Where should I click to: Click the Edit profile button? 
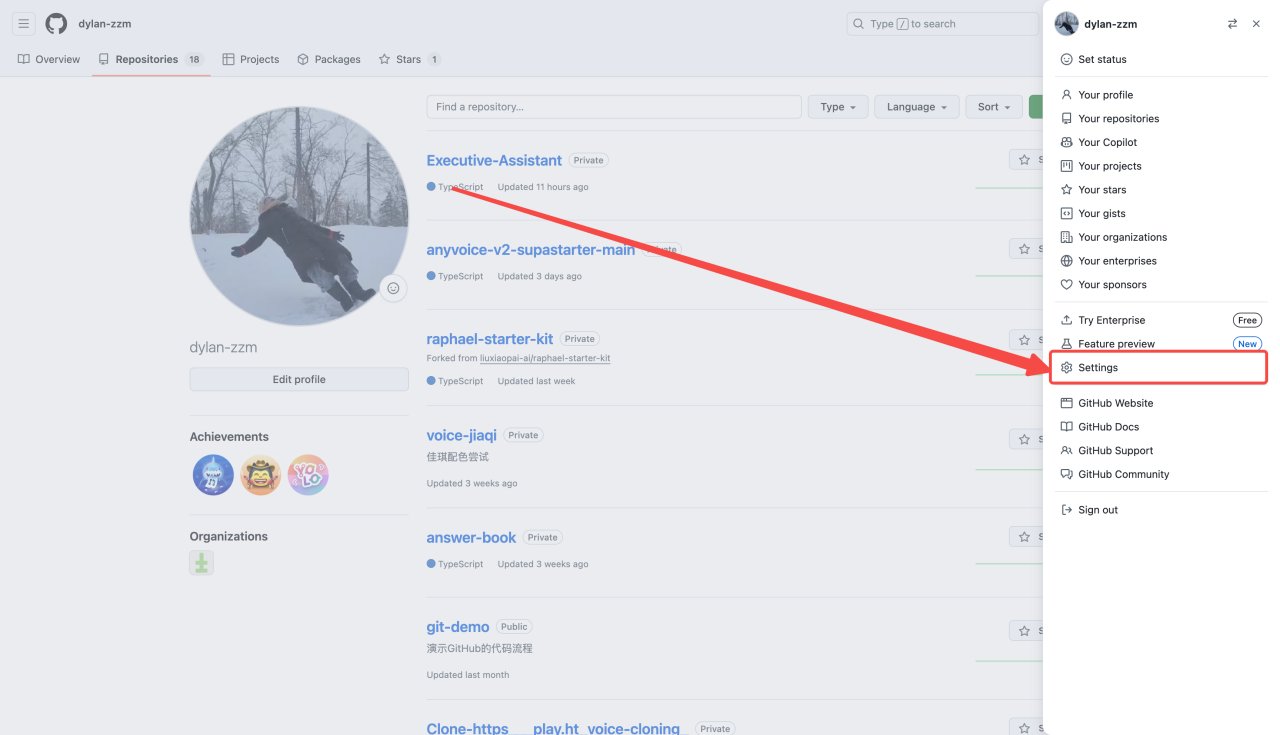(299, 380)
